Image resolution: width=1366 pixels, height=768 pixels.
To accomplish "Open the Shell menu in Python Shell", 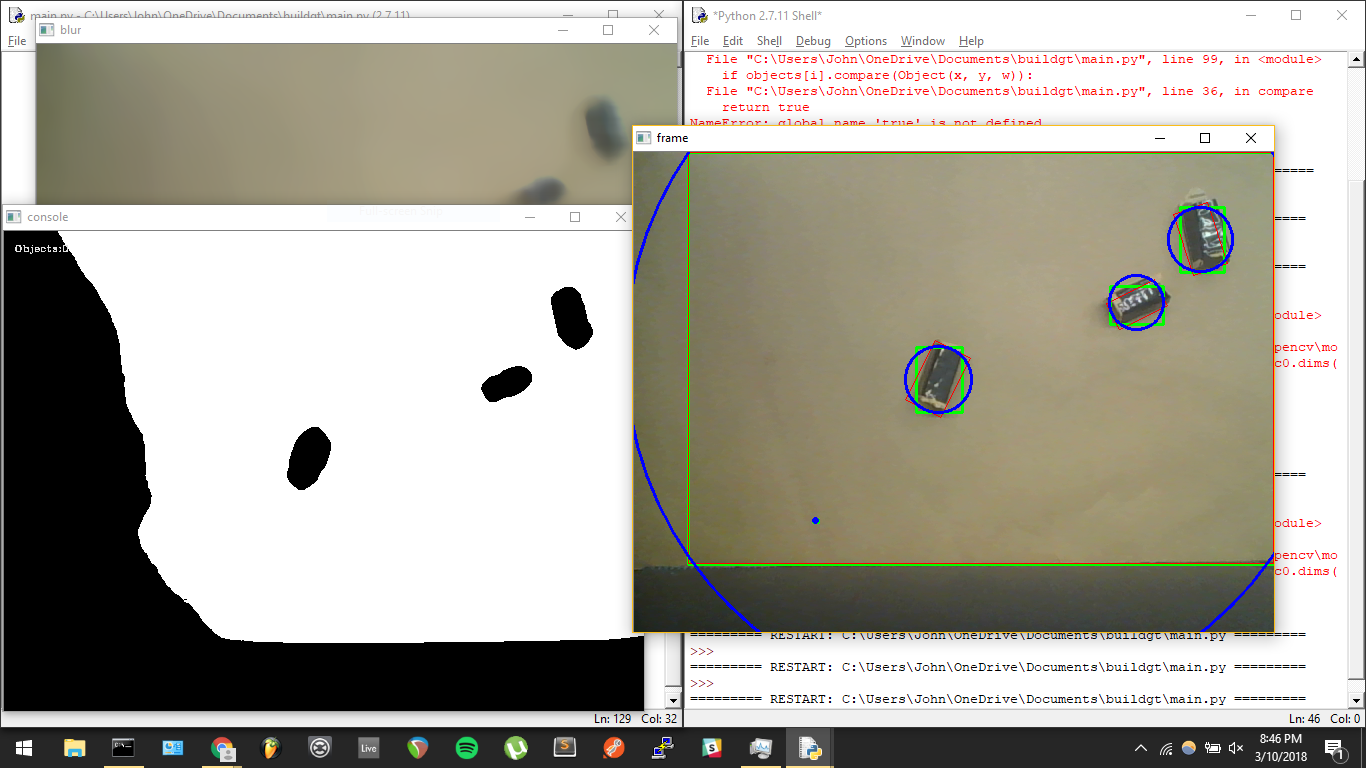I will click(769, 41).
